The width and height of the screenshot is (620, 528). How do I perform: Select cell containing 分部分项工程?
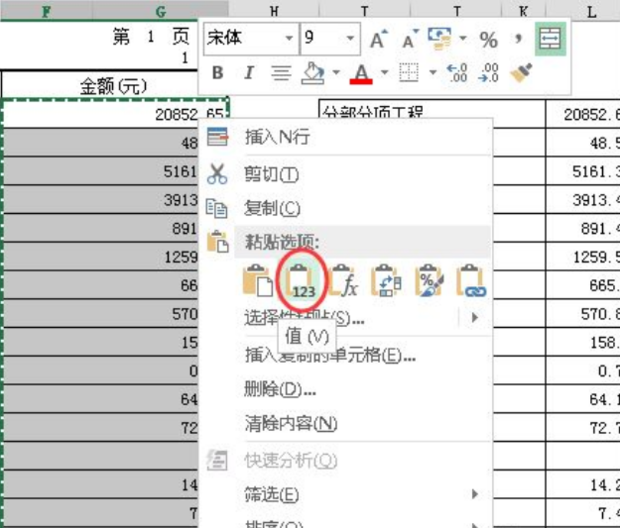pos(432,114)
